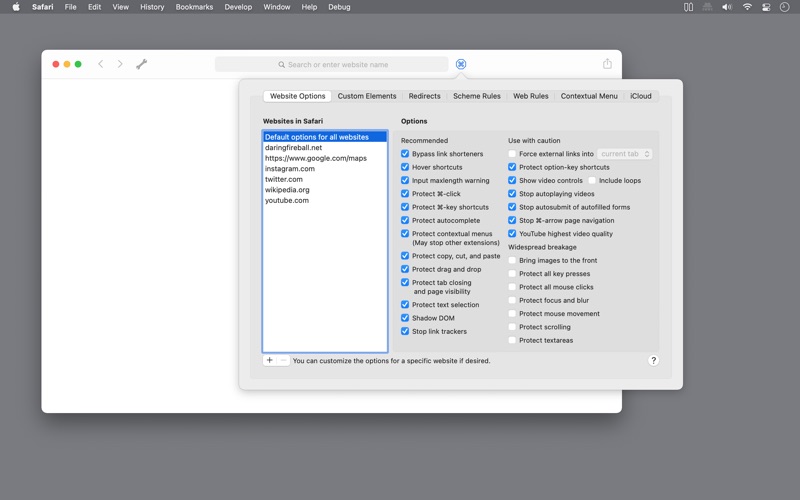Uncheck Input maxlength warning
Image resolution: width=800 pixels, height=500 pixels.
coord(405,180)
